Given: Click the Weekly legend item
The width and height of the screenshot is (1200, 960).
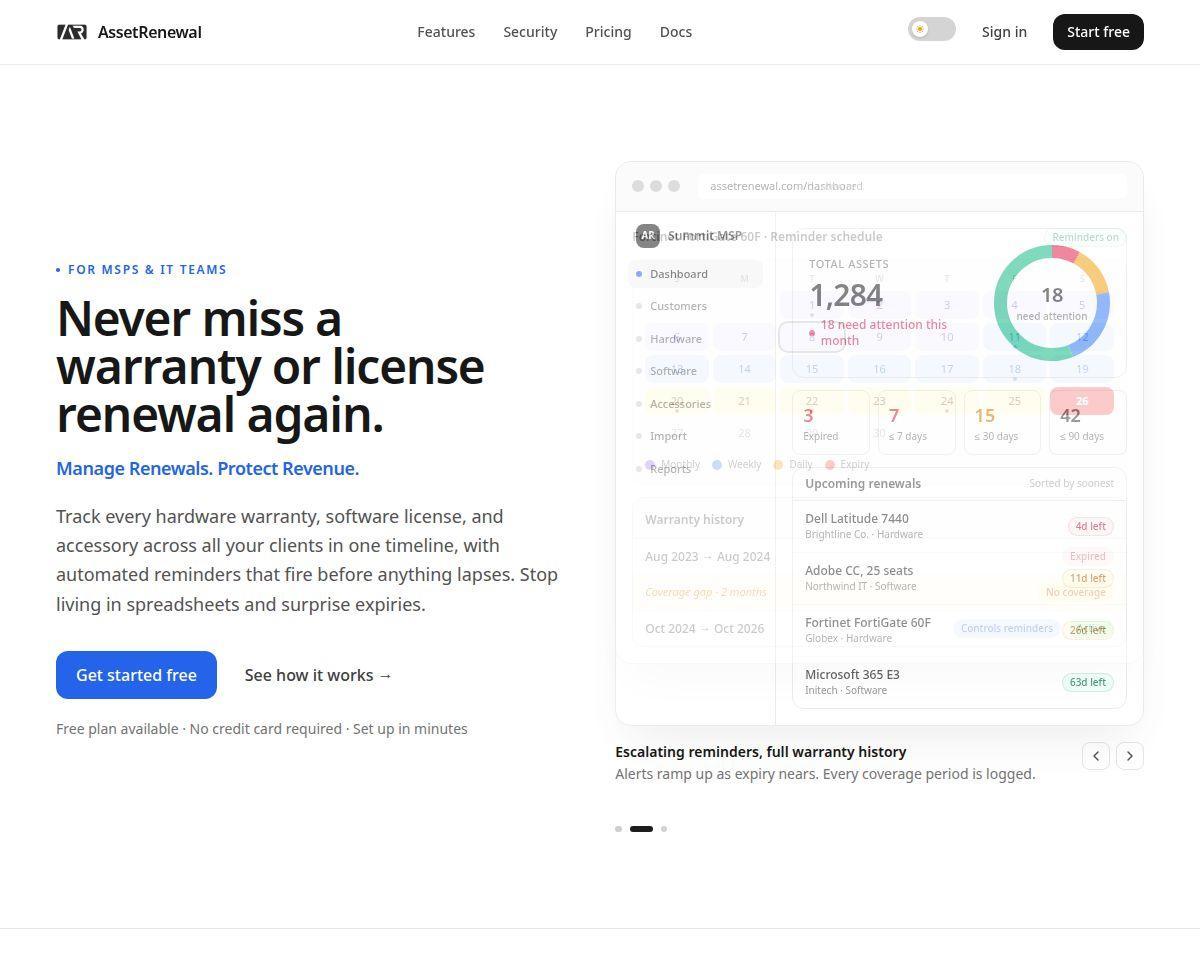Looking at the screenshot, I should [737, 464].
